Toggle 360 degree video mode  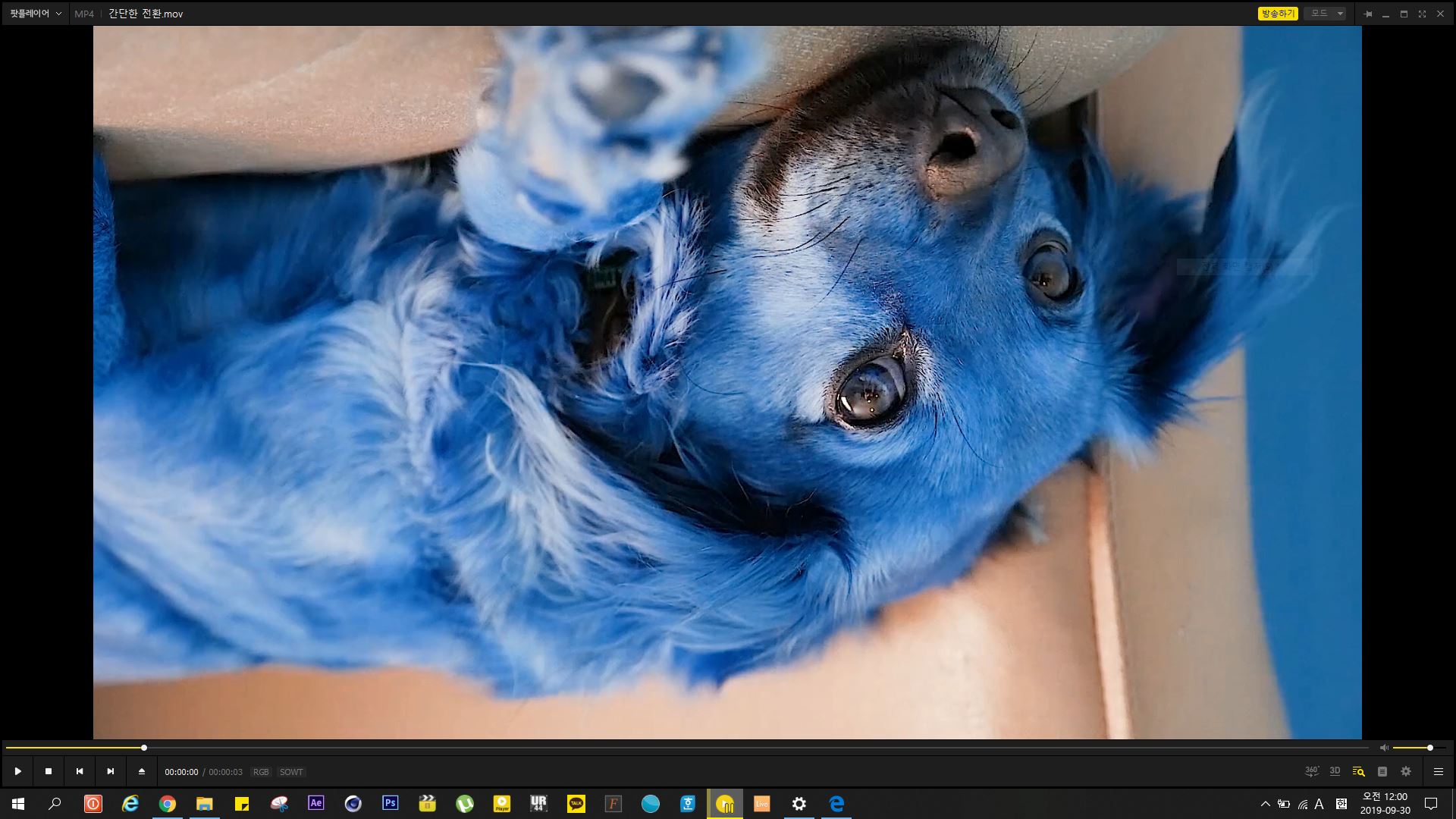point(1312,771)
